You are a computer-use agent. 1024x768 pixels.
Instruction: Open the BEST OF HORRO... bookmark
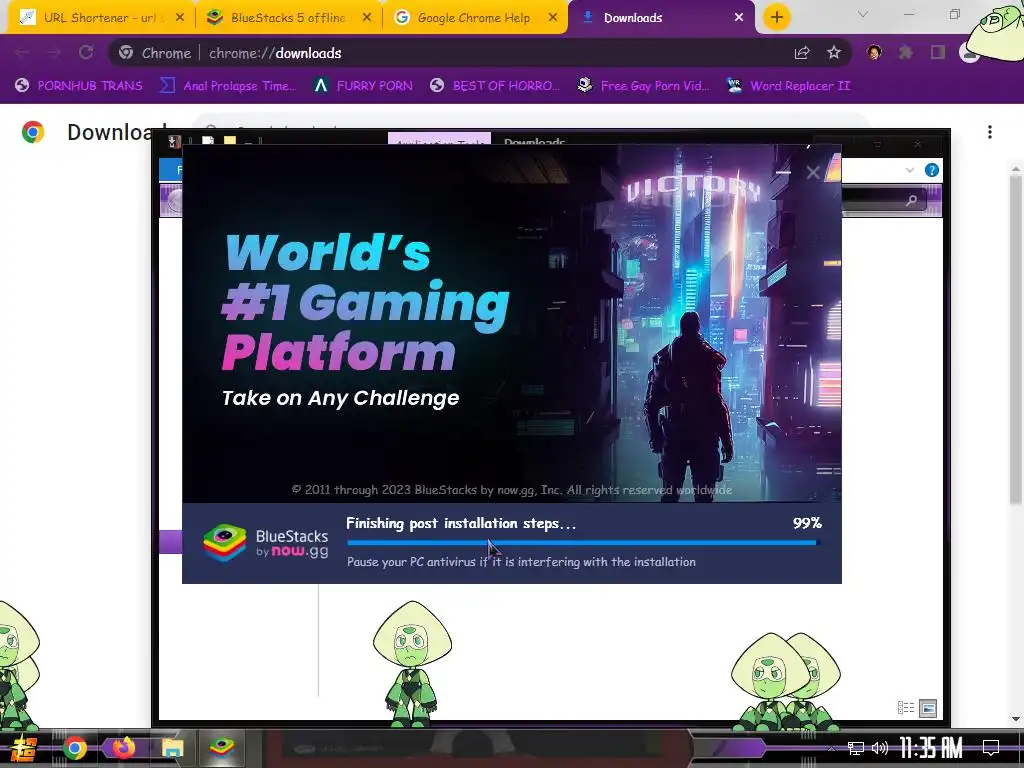[495, 86]
